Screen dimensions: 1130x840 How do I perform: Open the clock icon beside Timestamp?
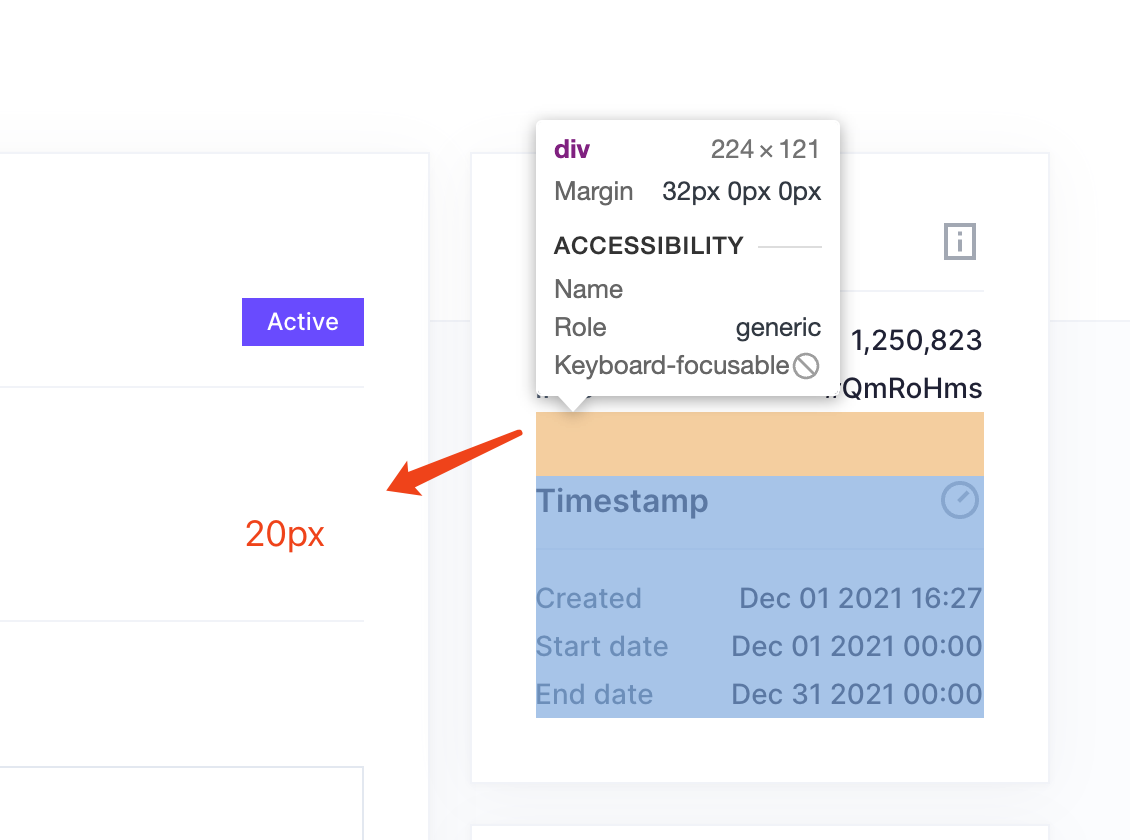pos(959,500)
